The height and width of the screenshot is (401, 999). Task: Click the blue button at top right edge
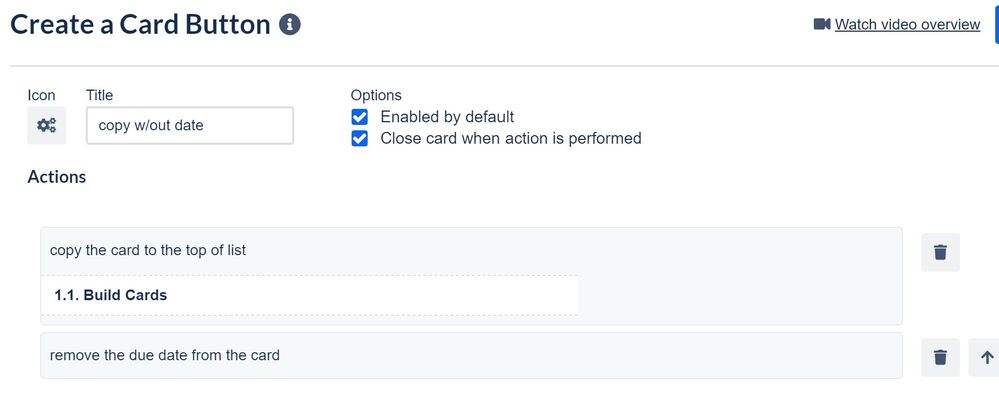point(996,24)
